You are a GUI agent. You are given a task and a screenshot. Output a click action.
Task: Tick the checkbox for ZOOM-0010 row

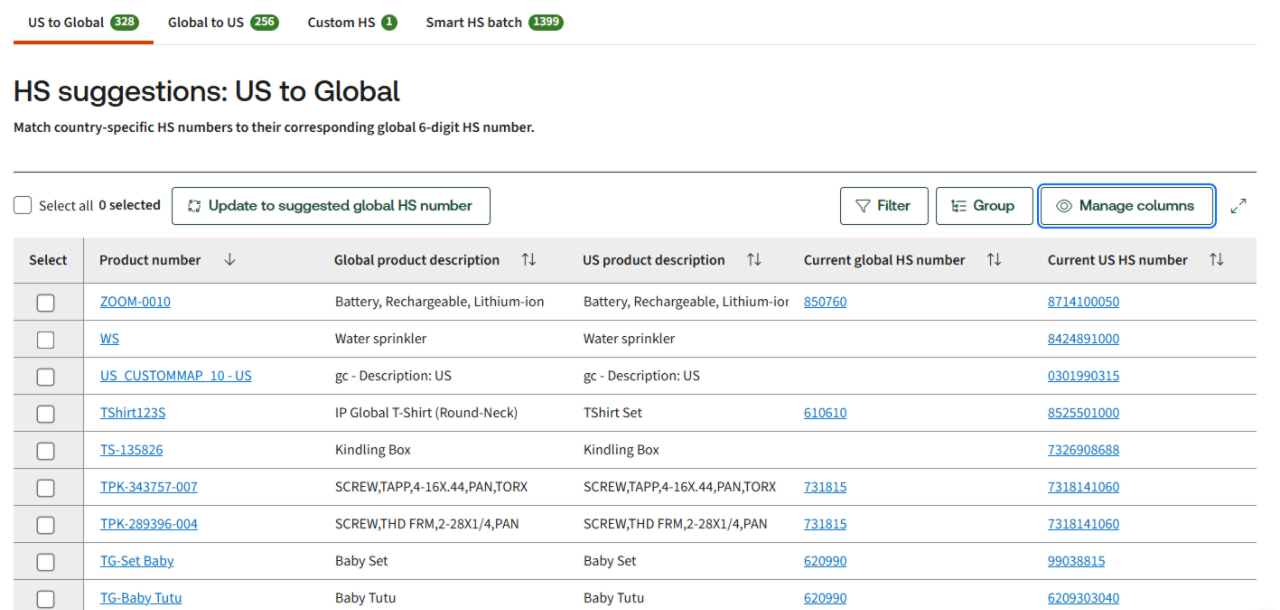click(46, 302)
